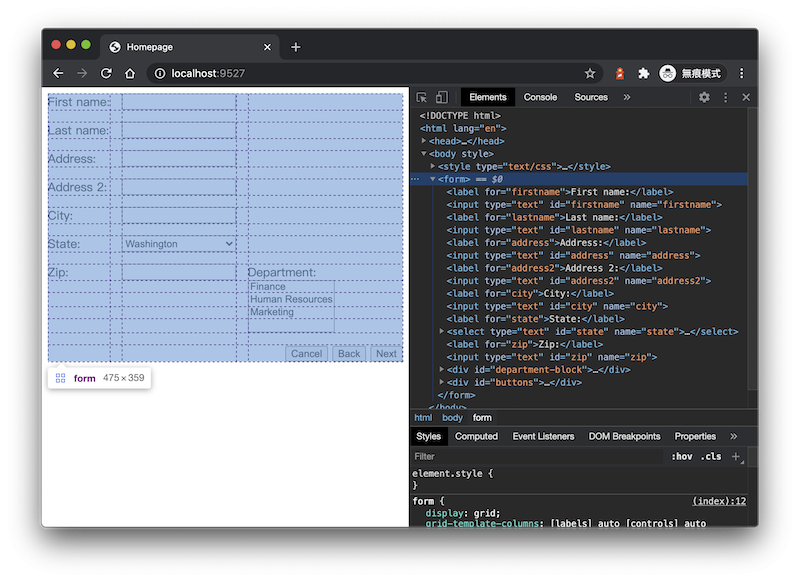Close the DevTools panel
This screenshot has width=800, height=582.
coord(746,97)
